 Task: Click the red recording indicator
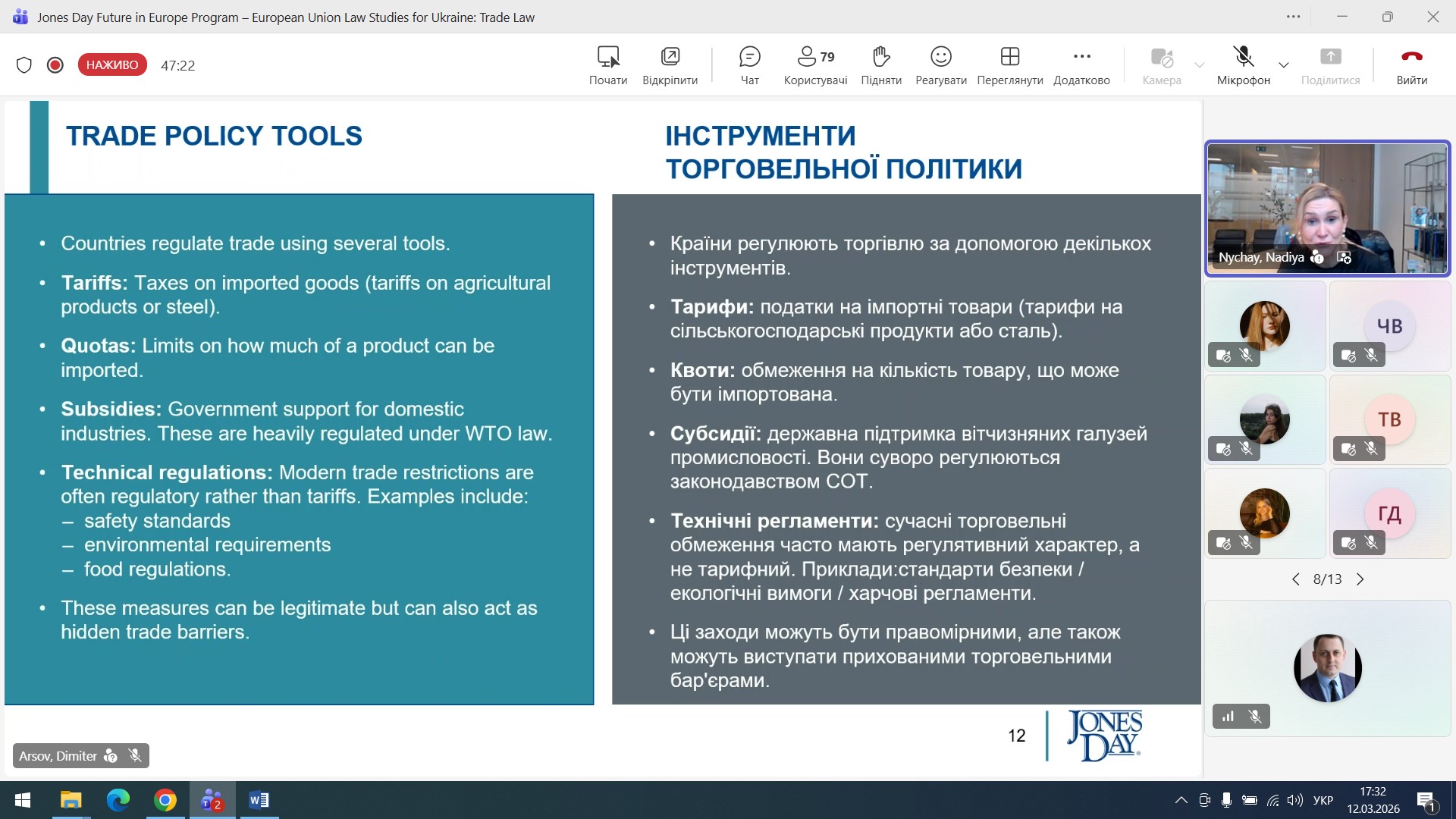click(x=55, y=65)
